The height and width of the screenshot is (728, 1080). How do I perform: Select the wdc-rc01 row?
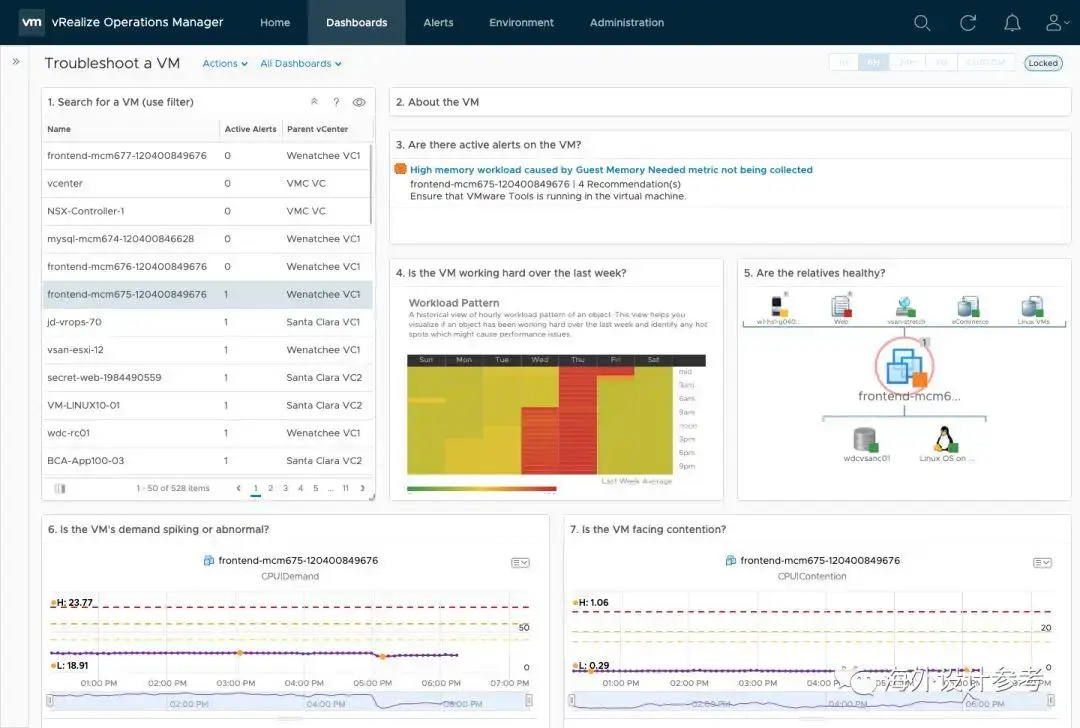point(207,433)
